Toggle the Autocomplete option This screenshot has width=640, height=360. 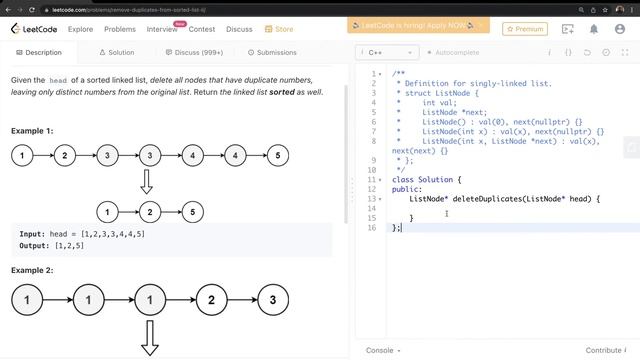(453, 52)
